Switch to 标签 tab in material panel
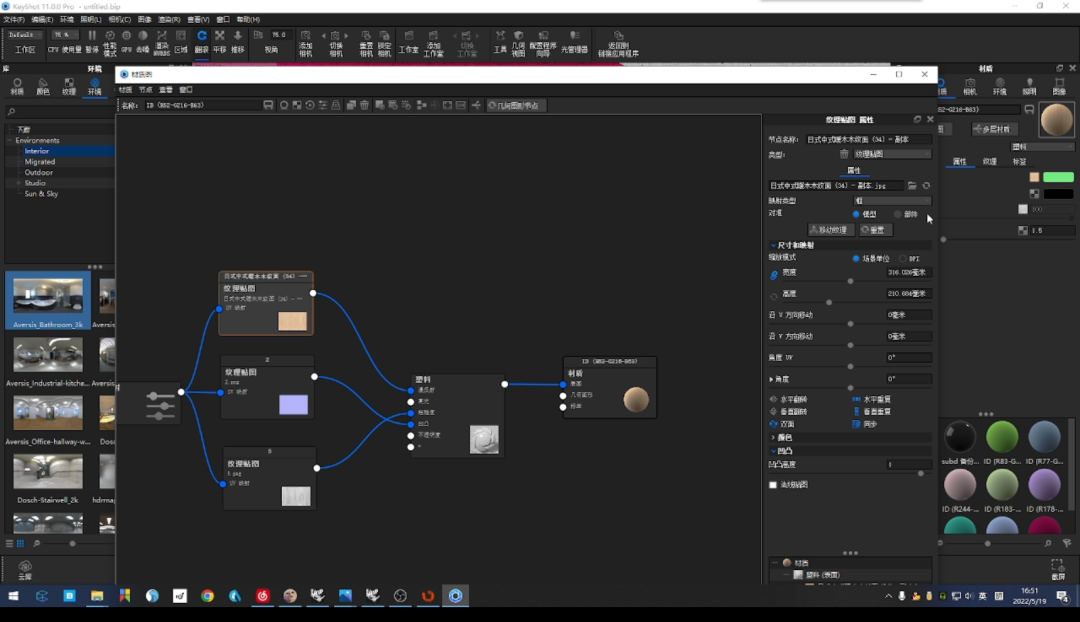This screenshot has height=622, width=1080. click(1019, 162)
